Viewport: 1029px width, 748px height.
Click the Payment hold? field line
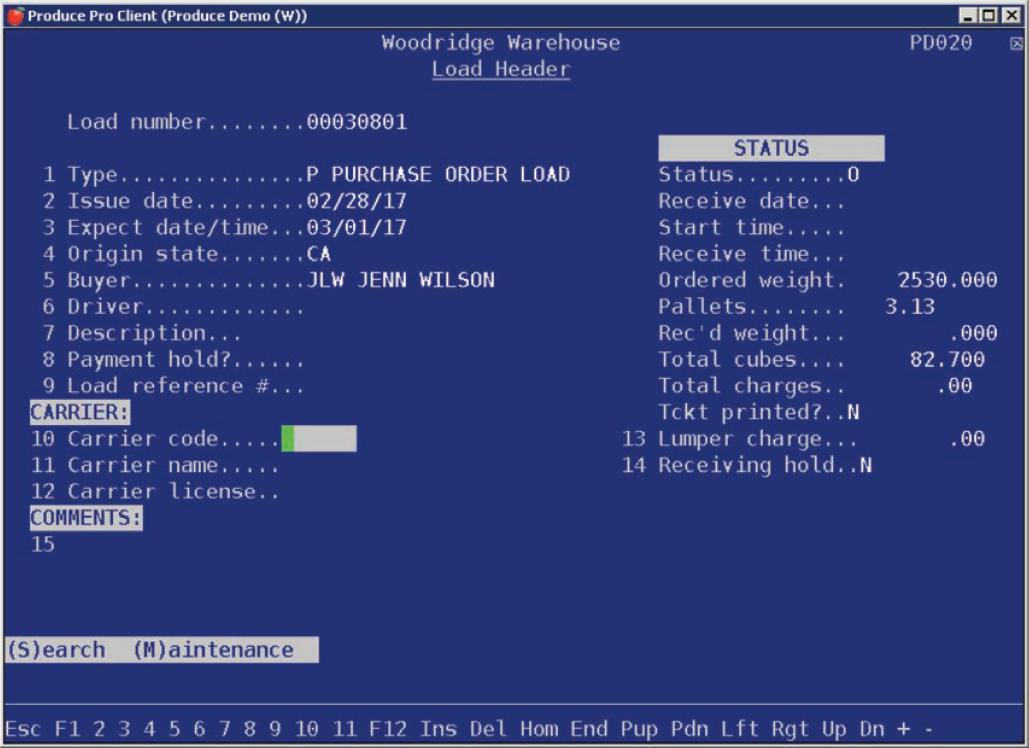[173, 360]
